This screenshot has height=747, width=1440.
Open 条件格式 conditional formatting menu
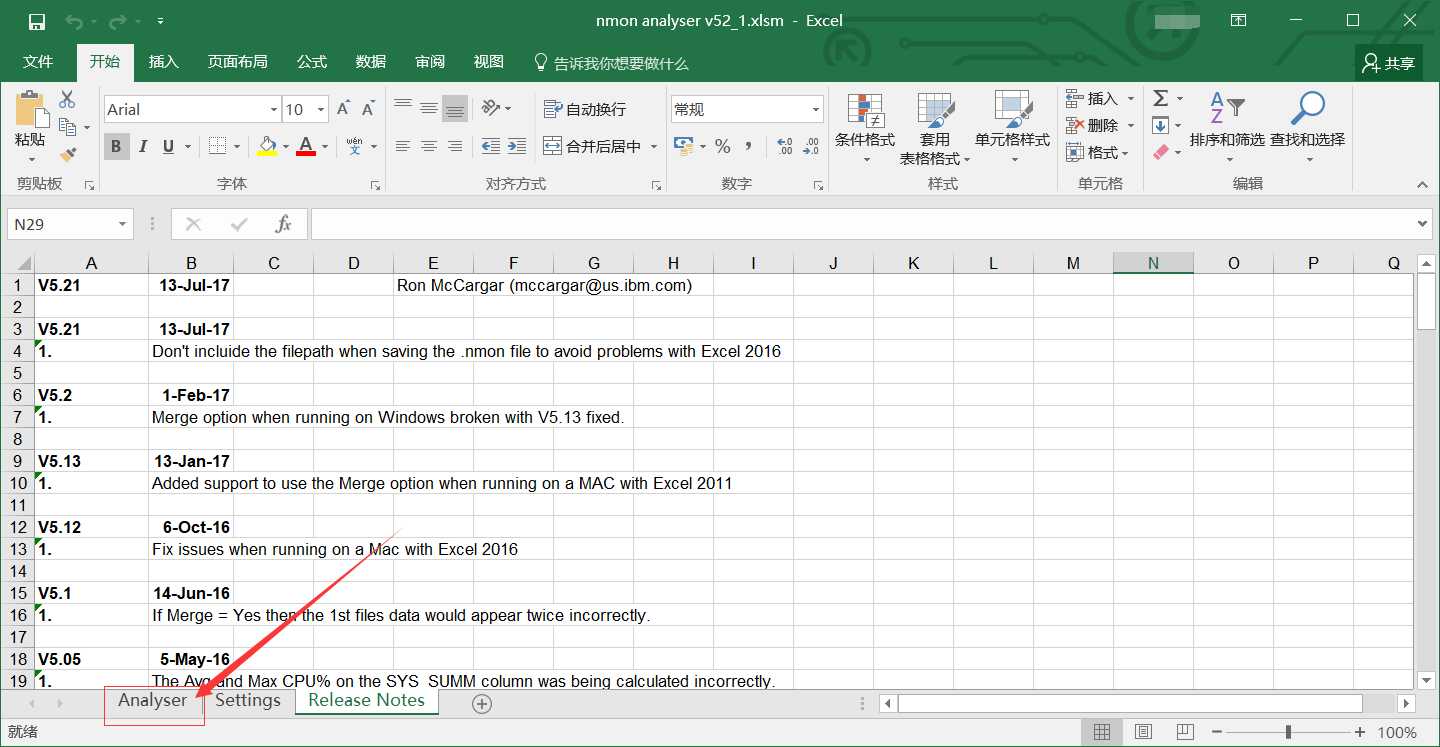point(865,130)
